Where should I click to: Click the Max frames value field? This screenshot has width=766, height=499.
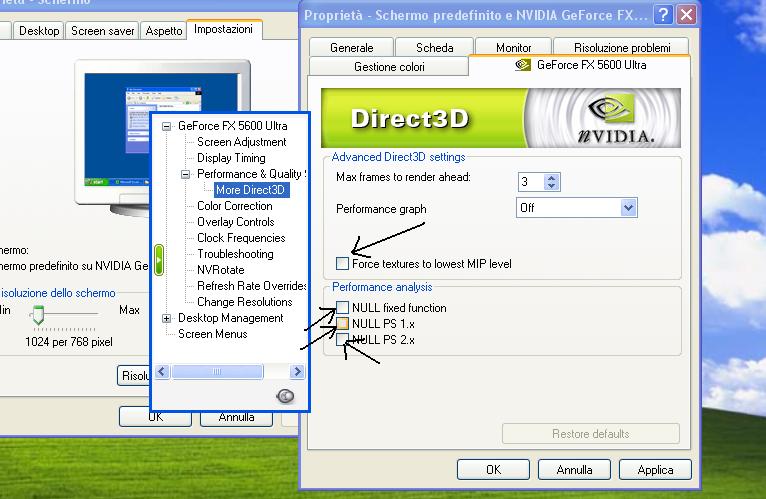click(x=532, y=182)
